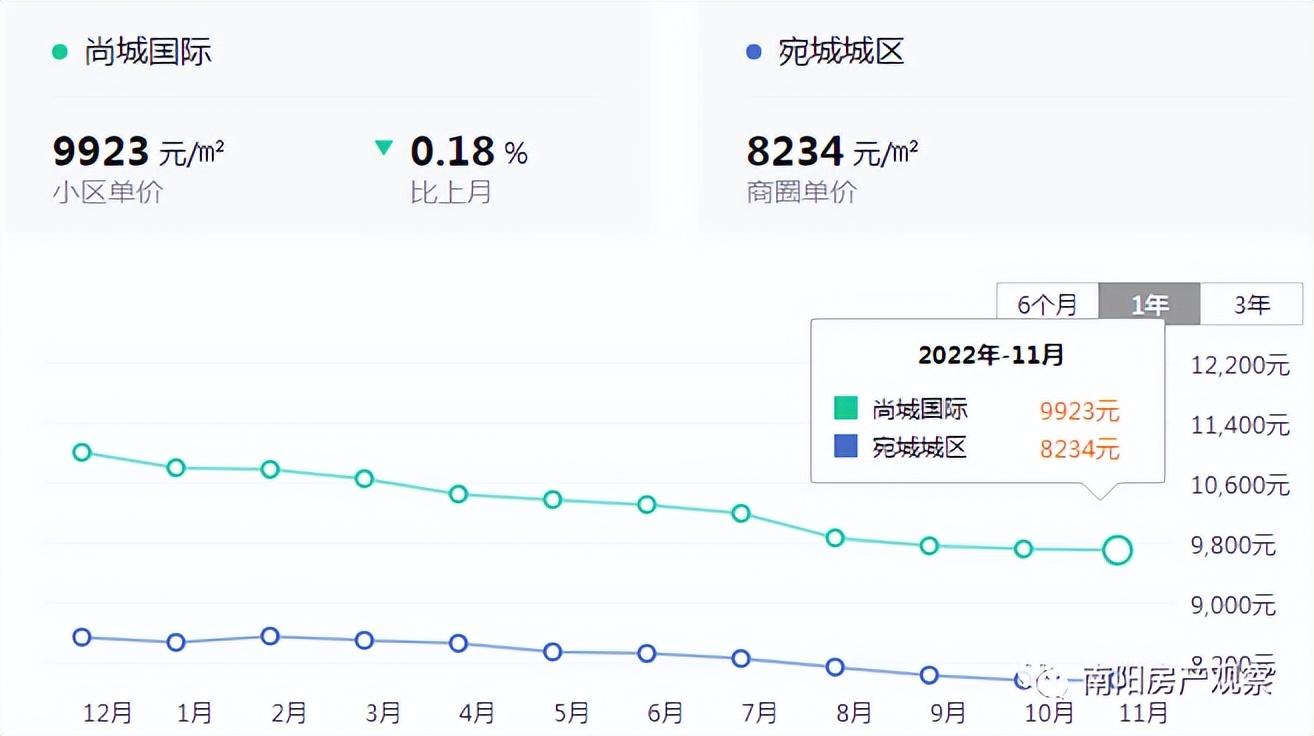1314x736 pixels.
Task: Click the 4月 x-axis label
Action: [477, 712]
